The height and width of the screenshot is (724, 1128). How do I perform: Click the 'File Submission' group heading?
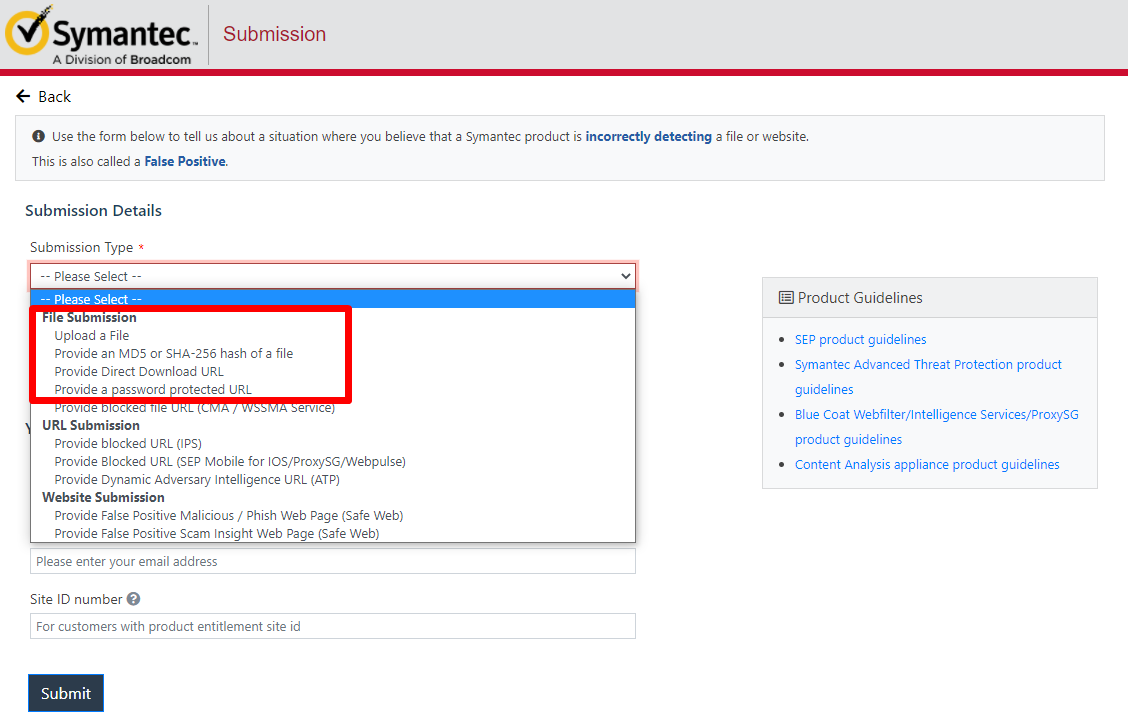click(89, 317)
